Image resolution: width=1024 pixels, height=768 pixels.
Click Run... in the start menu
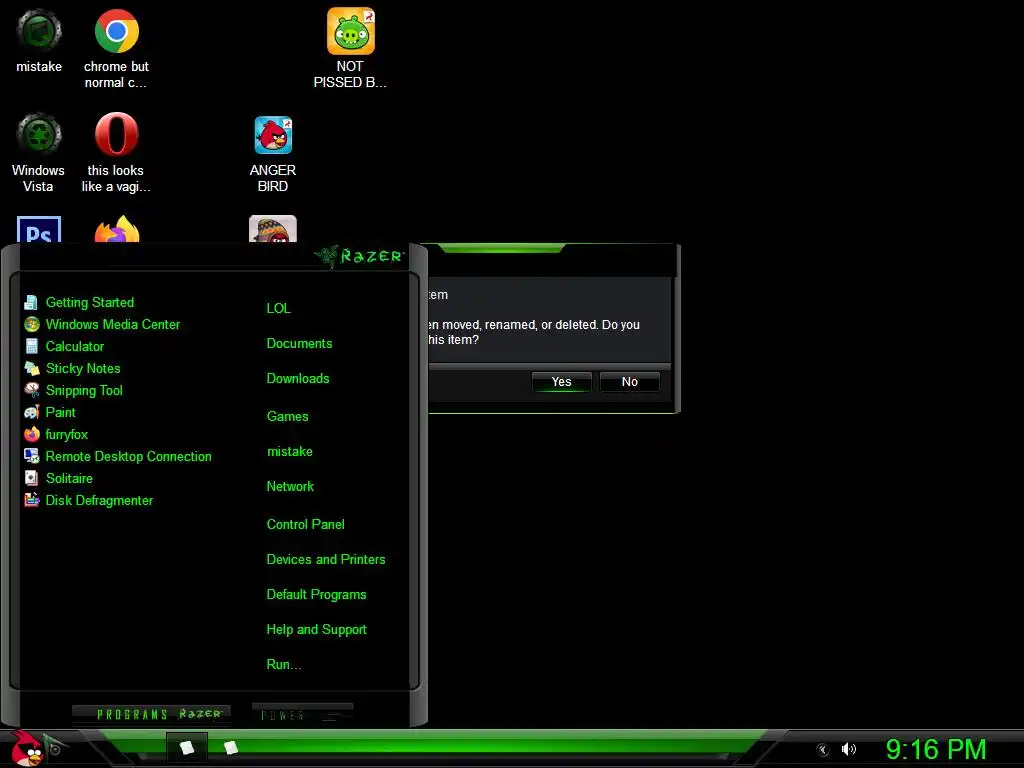(x=283, y=665)
